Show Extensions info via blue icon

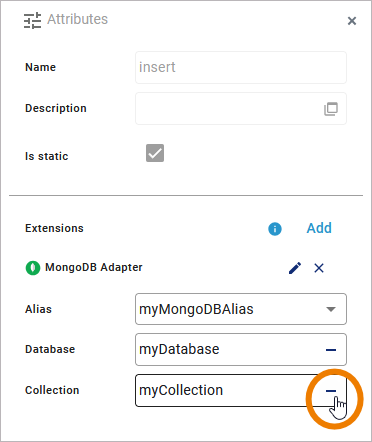coord(275,229)
